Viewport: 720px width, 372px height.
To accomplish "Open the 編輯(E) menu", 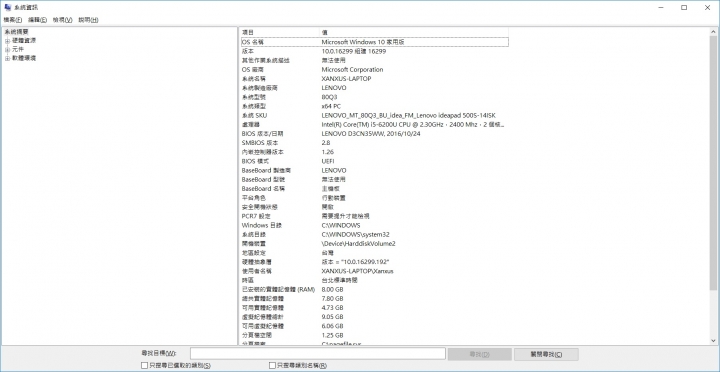I will tap(38, 20).
